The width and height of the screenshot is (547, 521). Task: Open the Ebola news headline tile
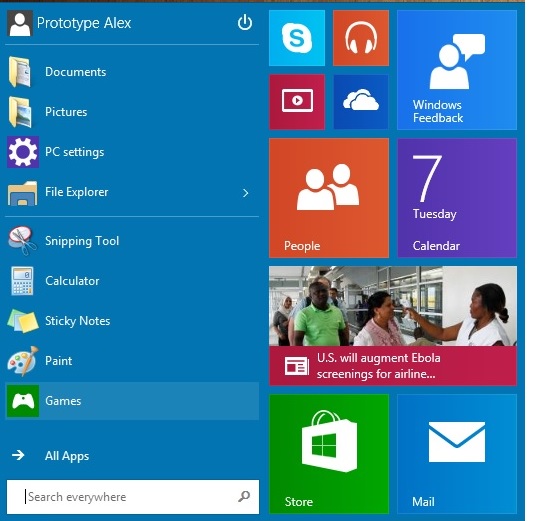(393, 326)
